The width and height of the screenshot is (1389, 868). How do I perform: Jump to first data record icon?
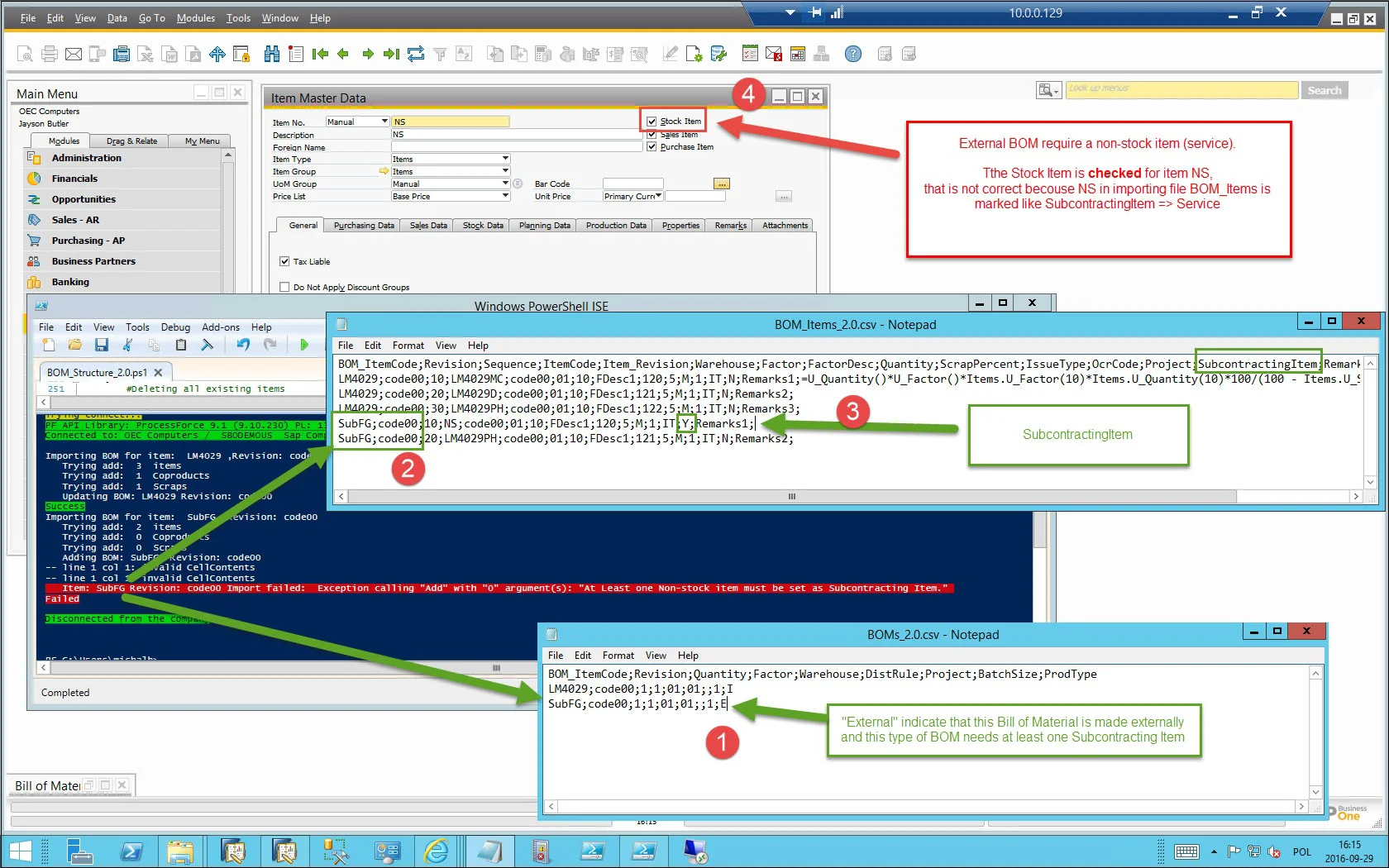tap(320, 55)
